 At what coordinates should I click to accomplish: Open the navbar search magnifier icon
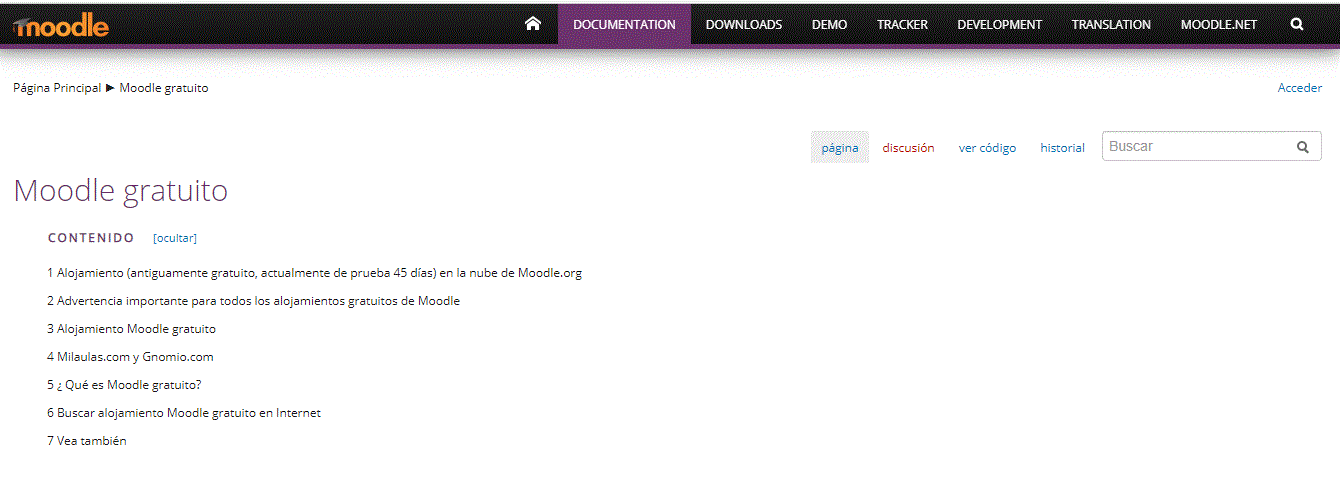1297,24
